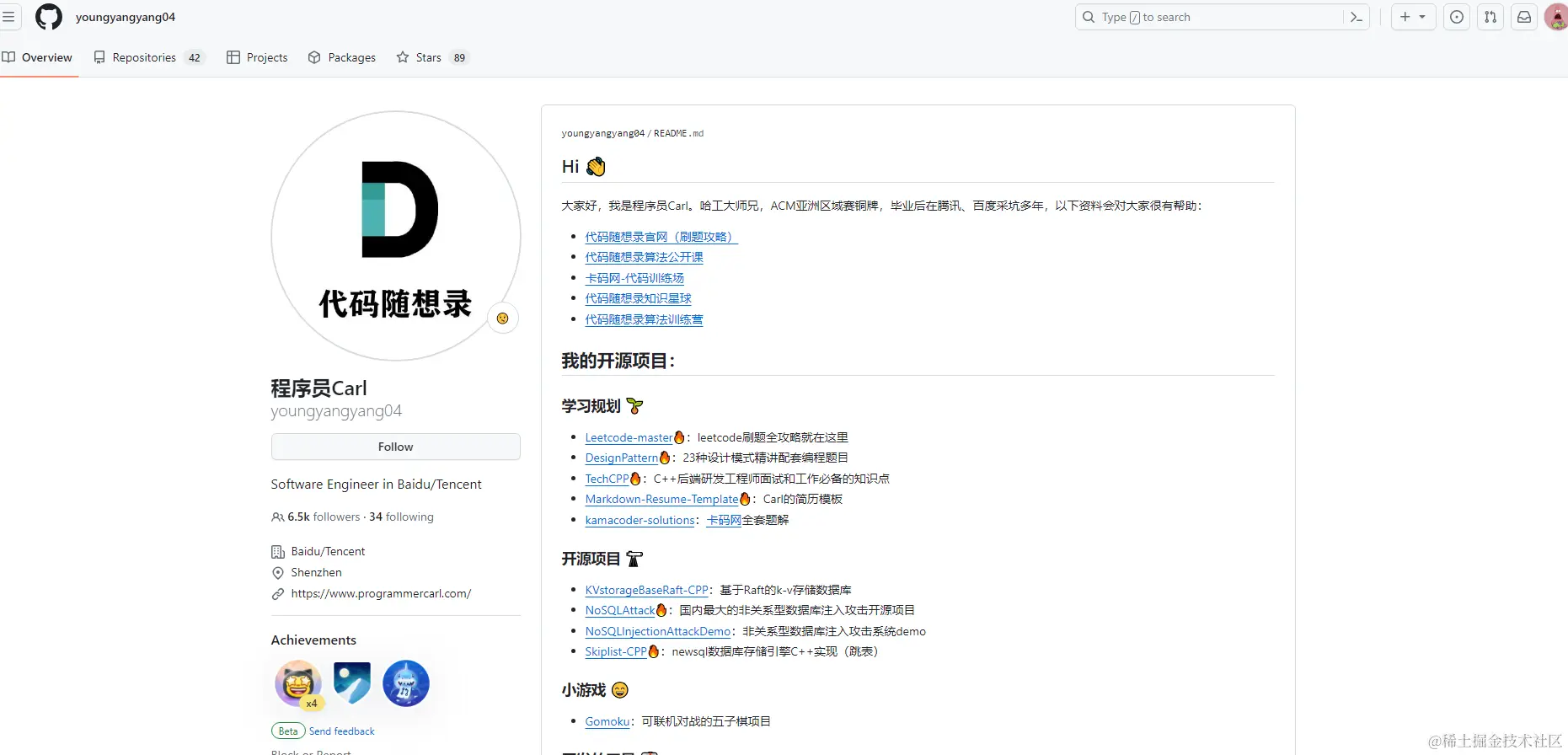Open the user avatar menu
Viewport: 1568px width, 755px height.
[1556, 17]
